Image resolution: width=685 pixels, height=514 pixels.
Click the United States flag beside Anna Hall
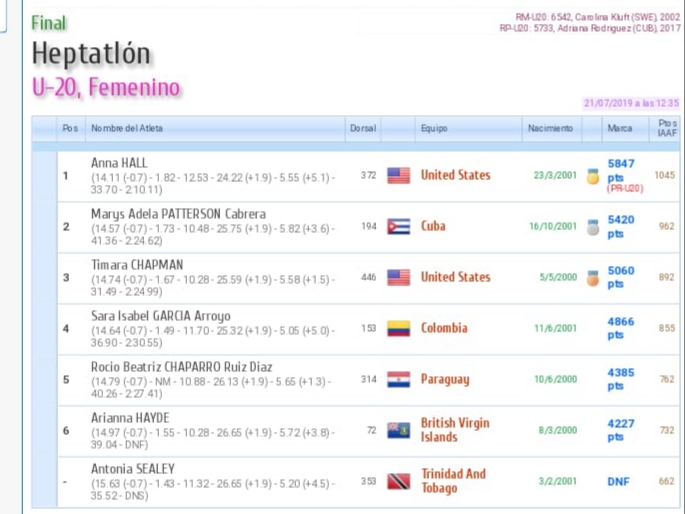pyautogui.click(x=398, y=175)
